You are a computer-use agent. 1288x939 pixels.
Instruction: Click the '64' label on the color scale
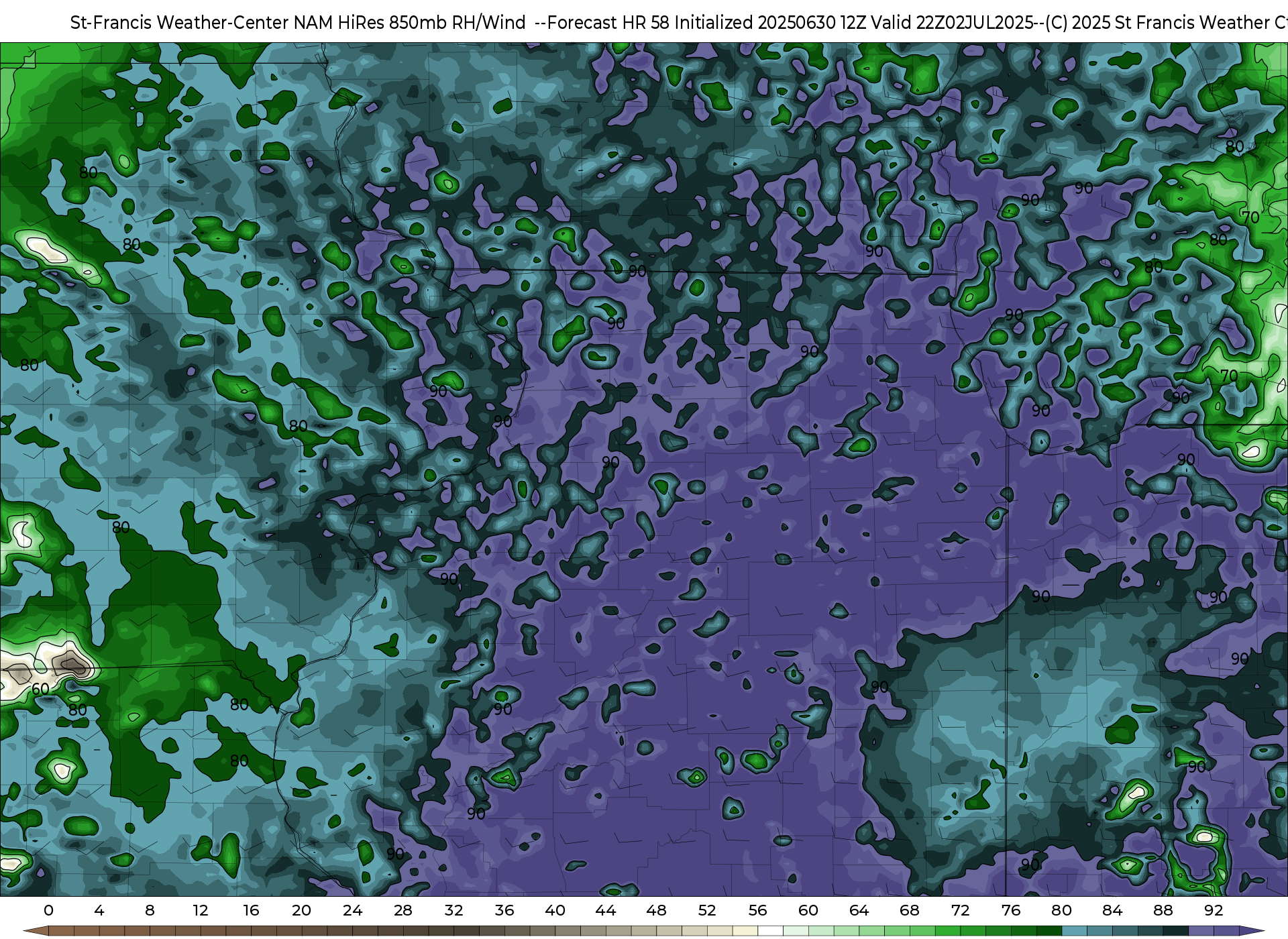[859, 910]
